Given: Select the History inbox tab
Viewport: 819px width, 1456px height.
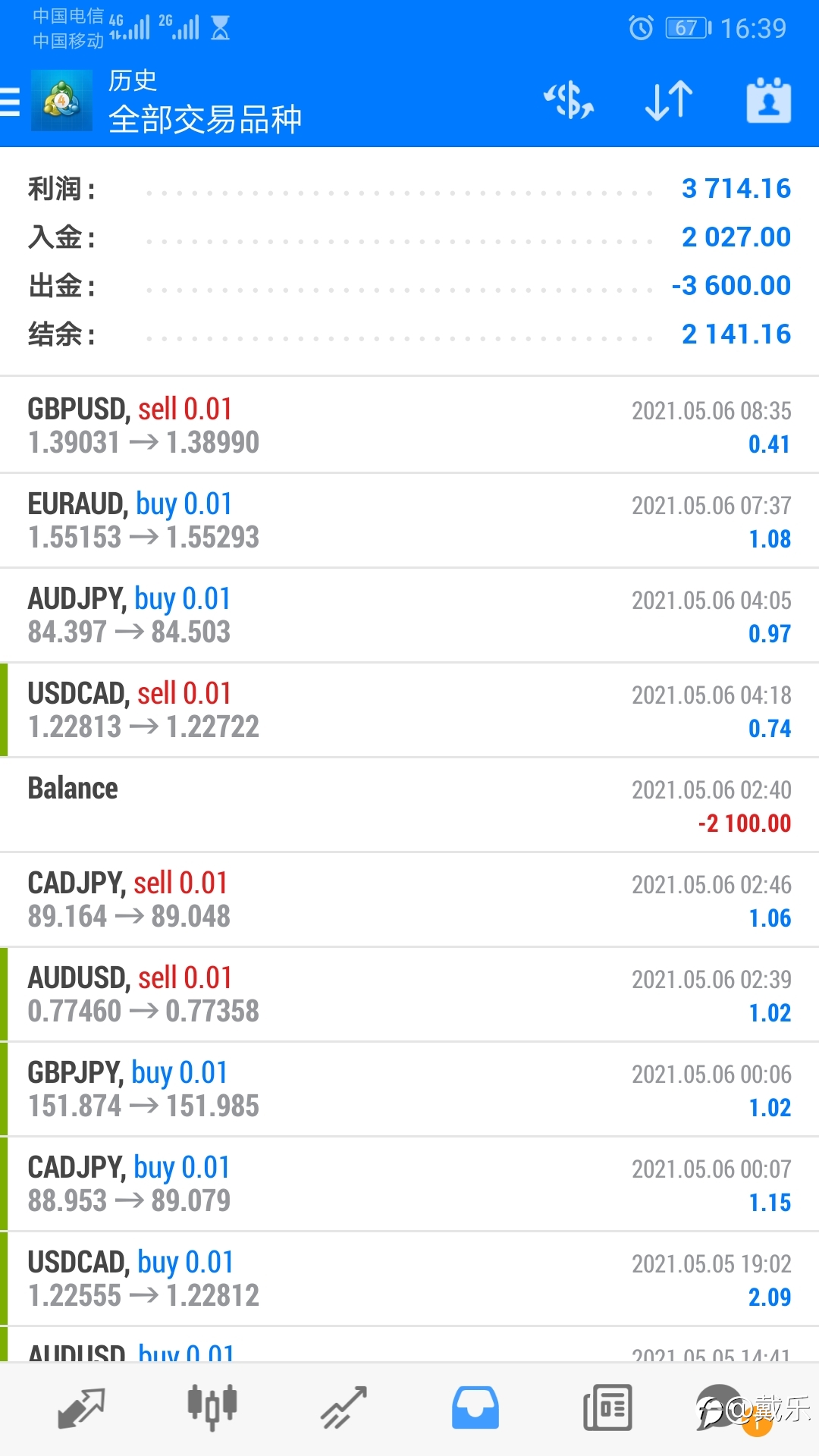Looking at the screenshot, I should pos(475,1408).
